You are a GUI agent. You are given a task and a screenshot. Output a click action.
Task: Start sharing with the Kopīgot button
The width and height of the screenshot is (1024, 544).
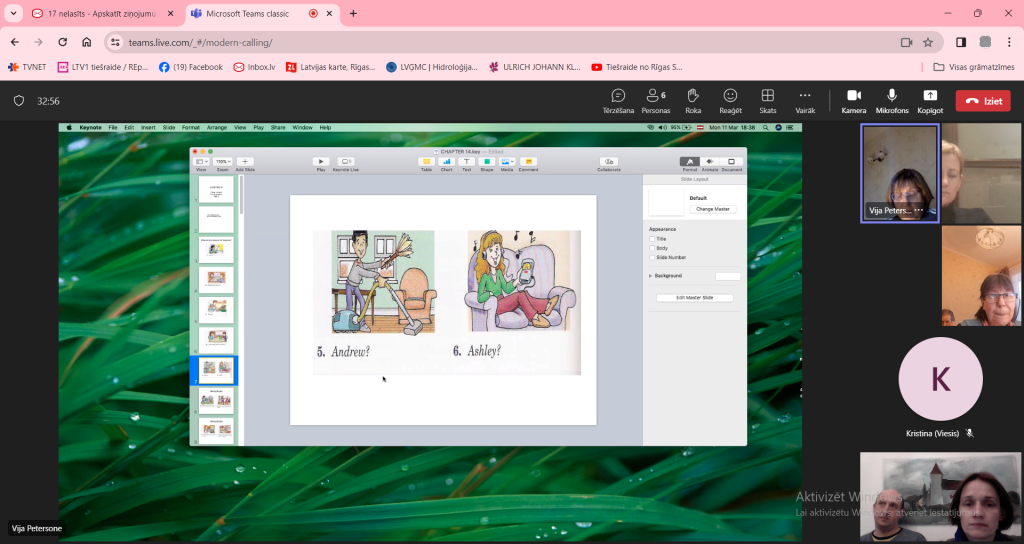930,101
